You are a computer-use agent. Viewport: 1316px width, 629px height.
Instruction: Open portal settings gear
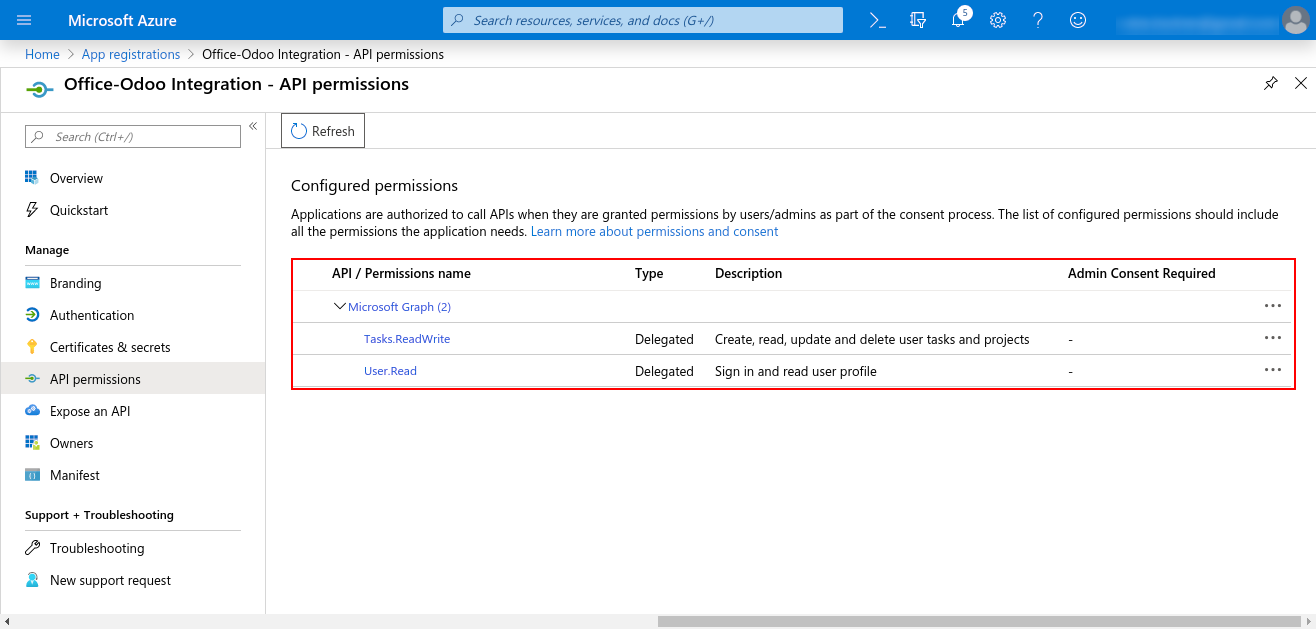pyautogui.click(x=997, y=20)
